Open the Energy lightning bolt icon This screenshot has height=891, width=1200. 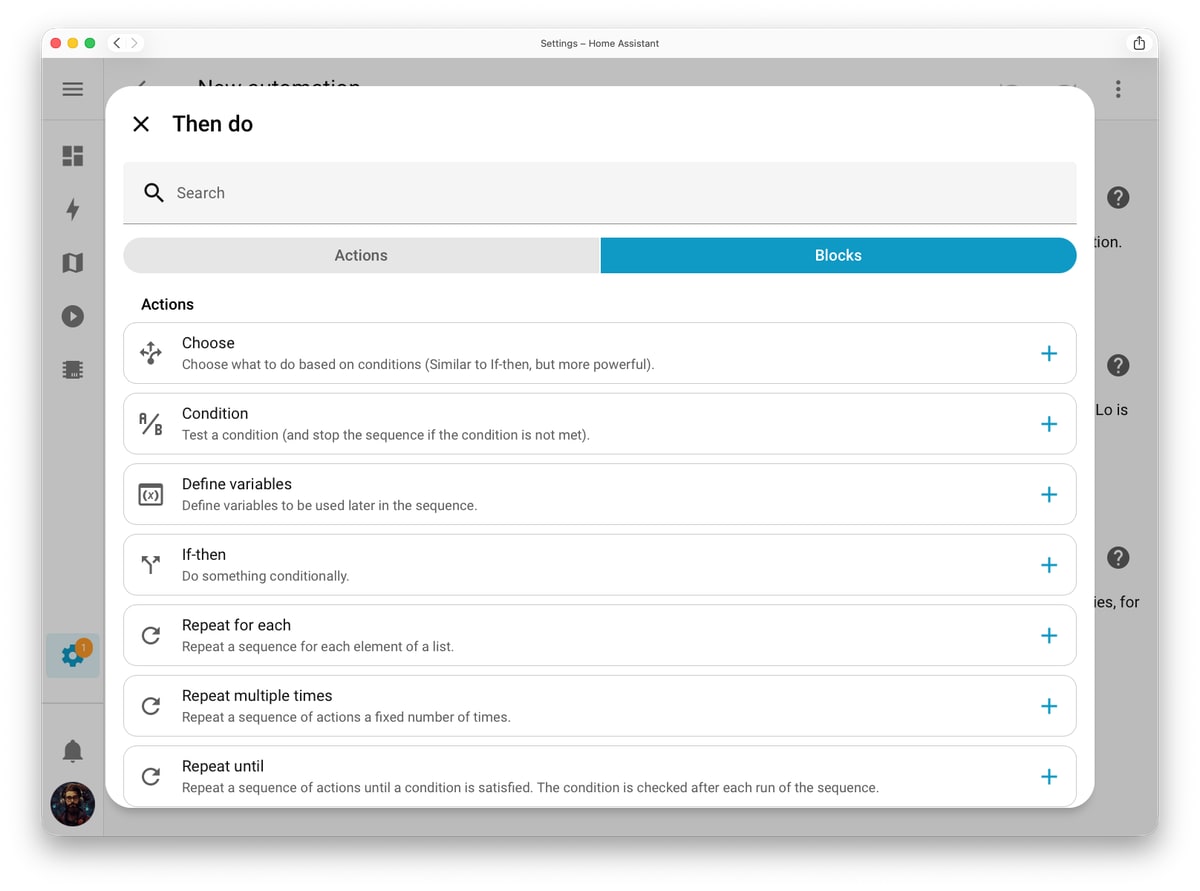click(x=73, y=209)
